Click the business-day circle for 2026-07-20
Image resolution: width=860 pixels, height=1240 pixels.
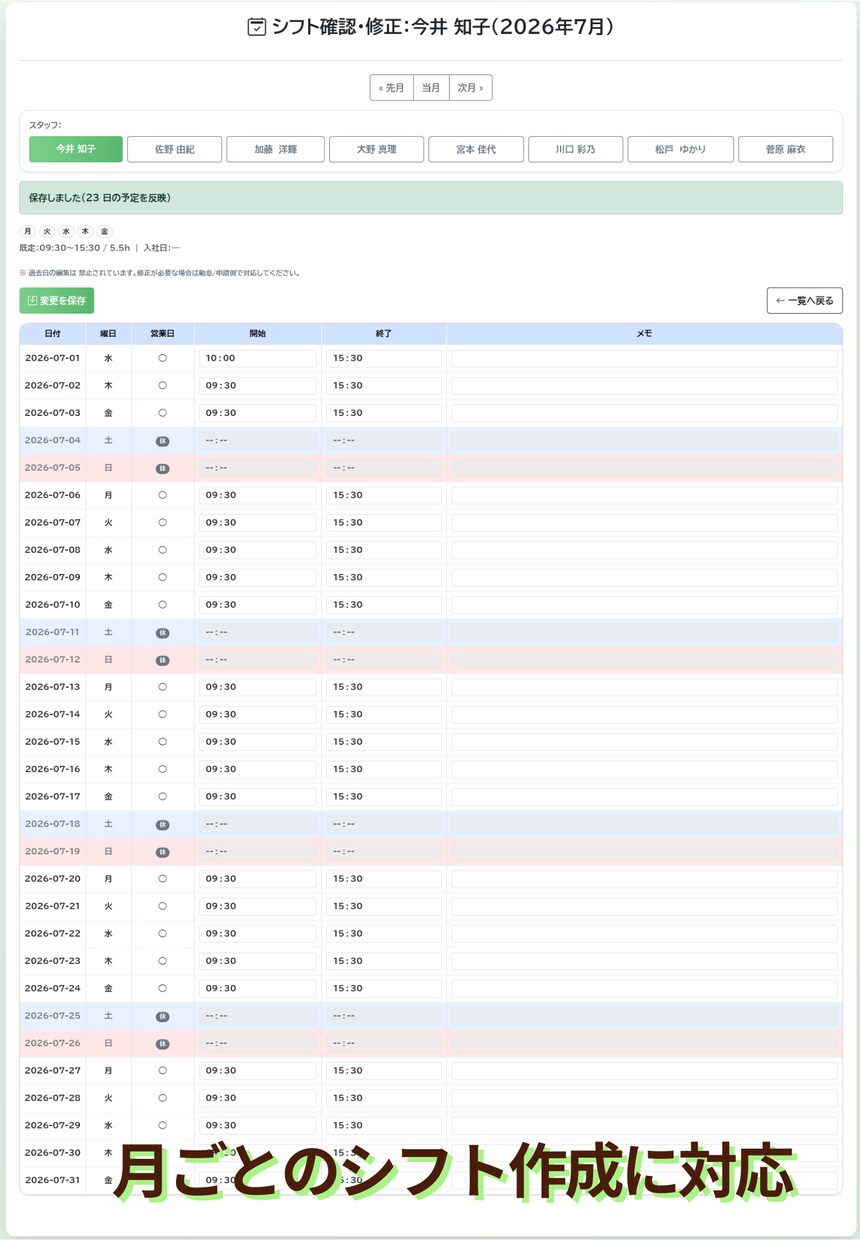162,879
